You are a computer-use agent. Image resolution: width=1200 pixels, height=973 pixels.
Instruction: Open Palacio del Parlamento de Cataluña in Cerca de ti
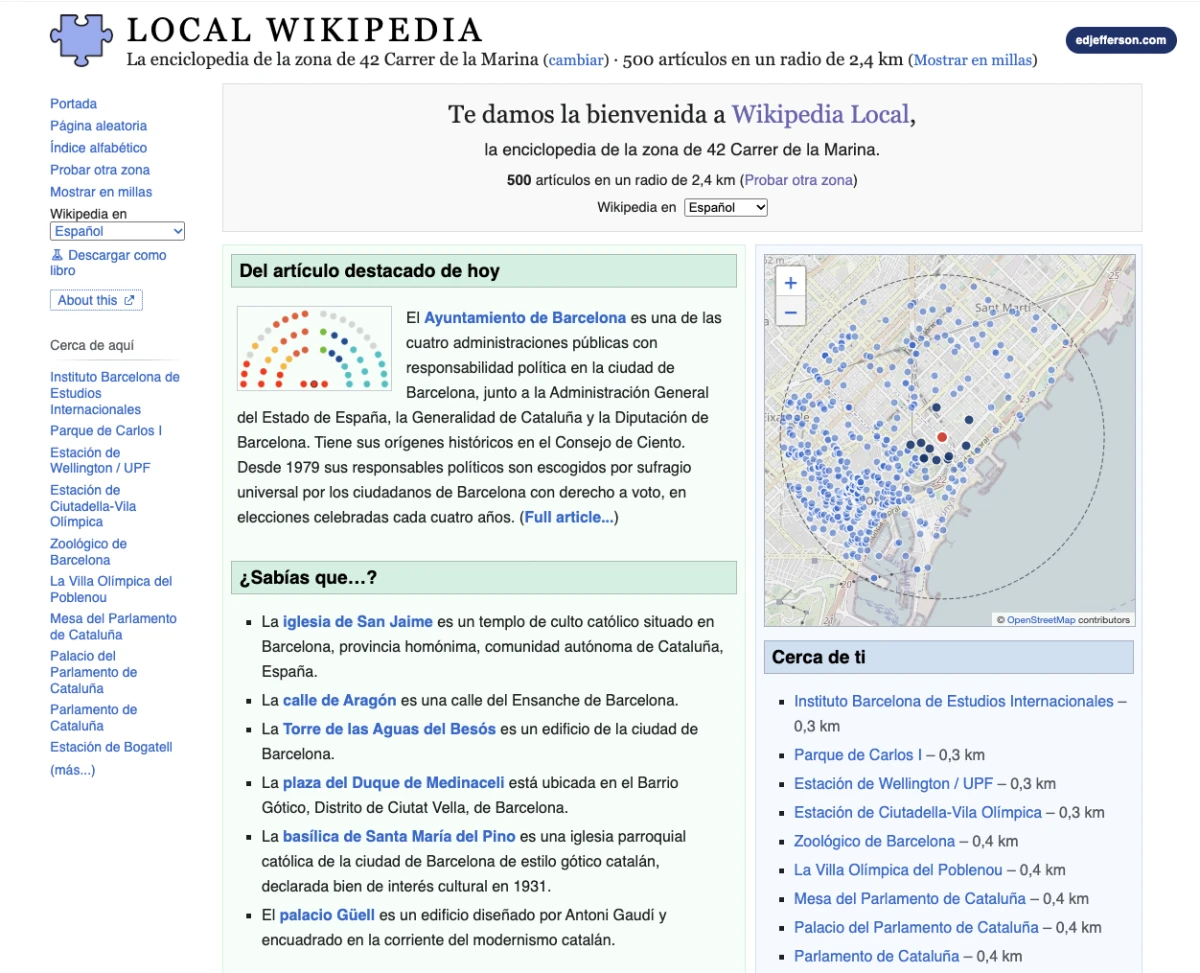pos(916,928)
